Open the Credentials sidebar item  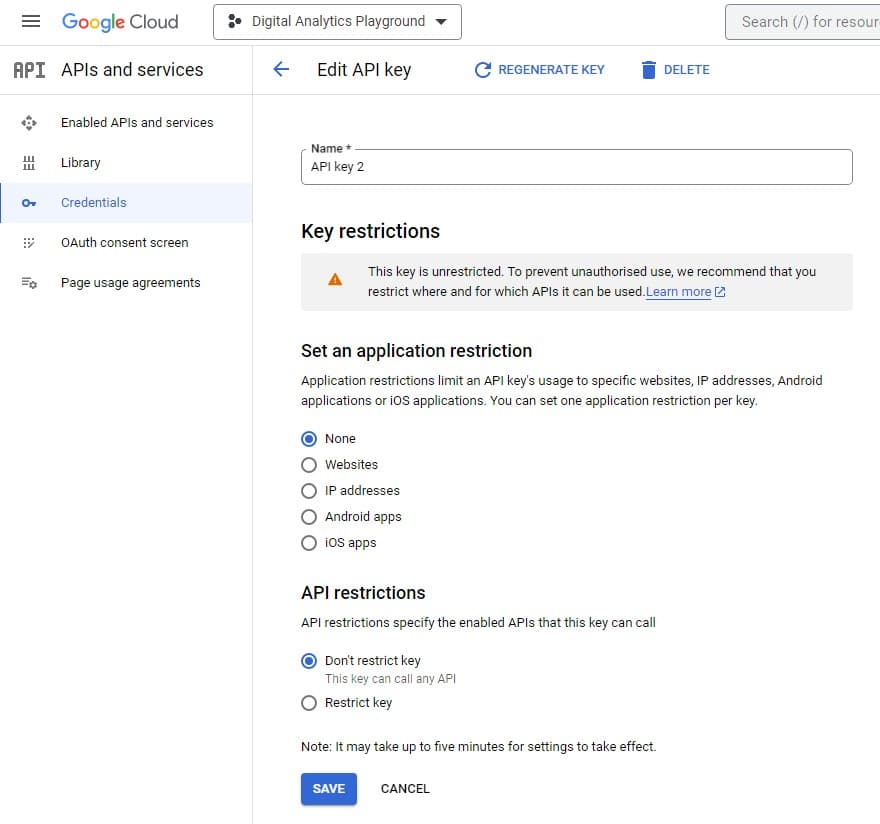click(94, 203)
